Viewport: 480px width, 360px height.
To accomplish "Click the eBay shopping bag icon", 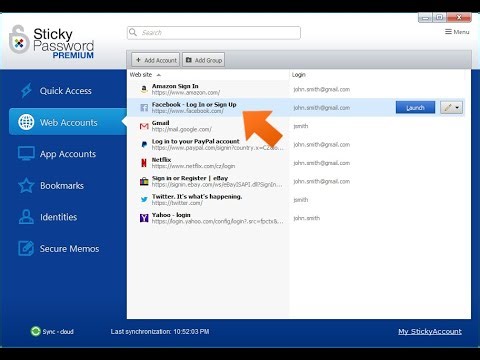I will pyautogui.click(x=144, y=181).
